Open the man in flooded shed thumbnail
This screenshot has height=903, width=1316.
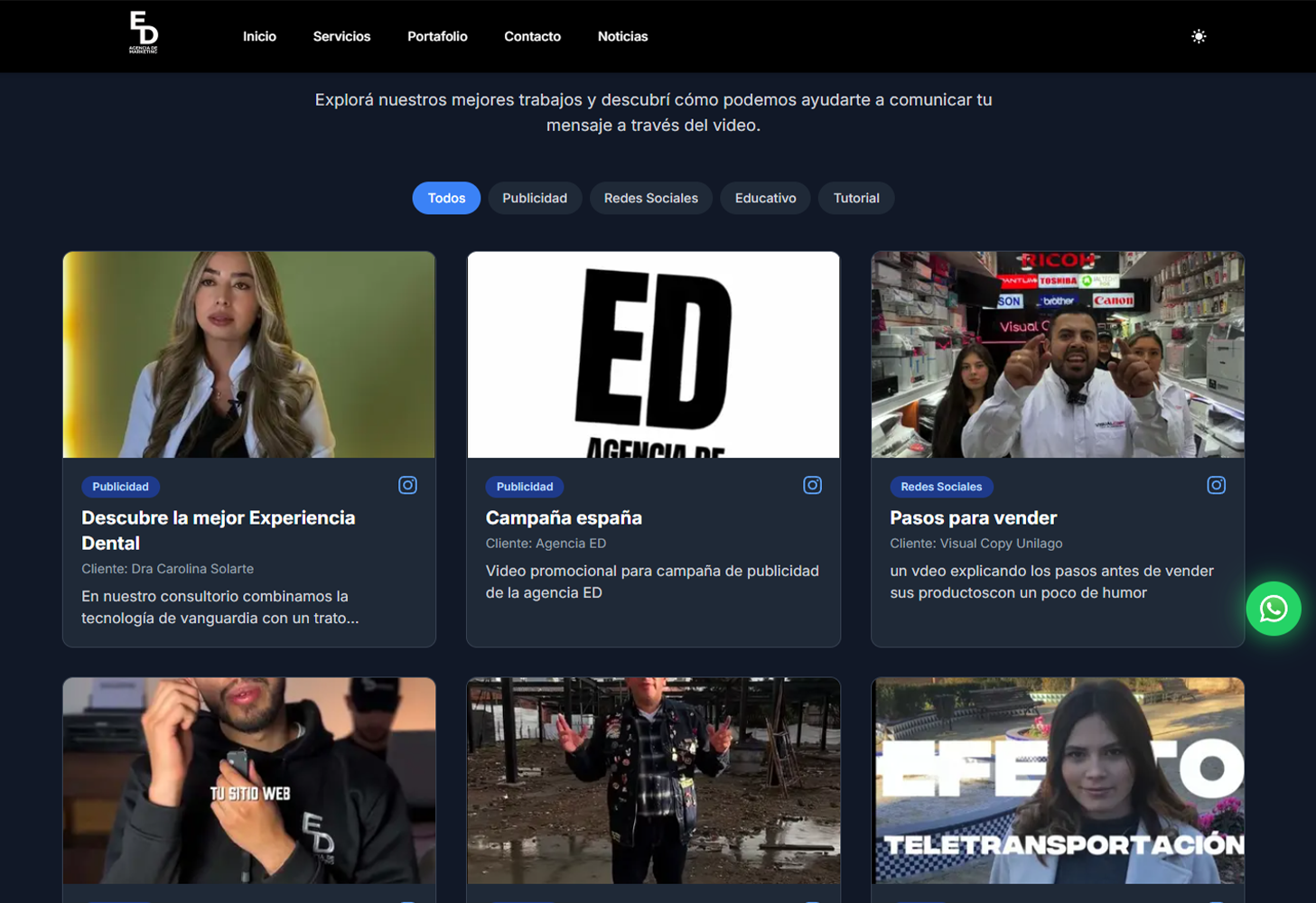653,781
